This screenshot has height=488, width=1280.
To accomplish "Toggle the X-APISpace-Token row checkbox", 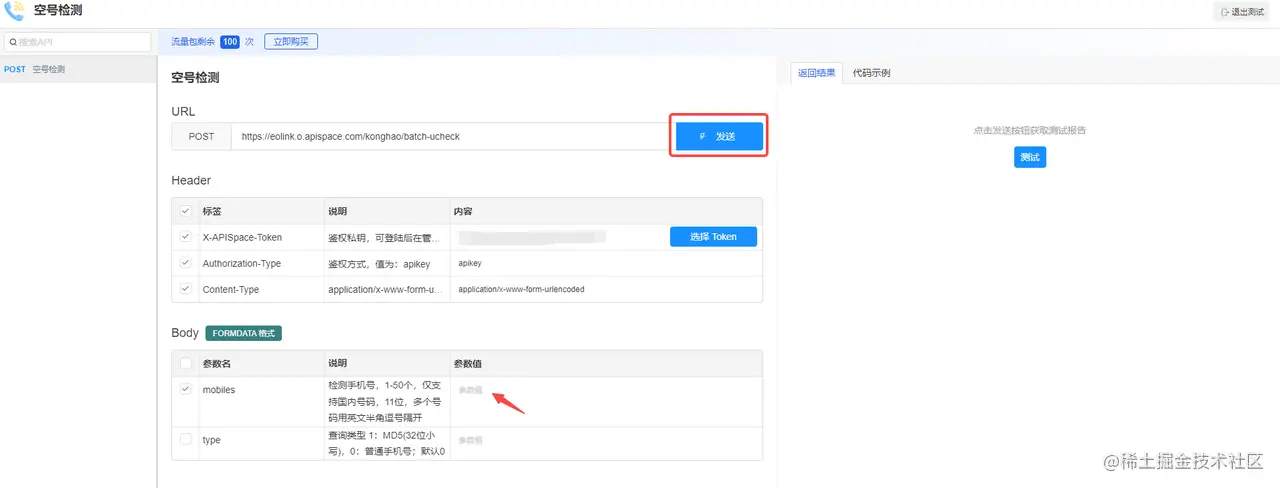I will (185, 237).
